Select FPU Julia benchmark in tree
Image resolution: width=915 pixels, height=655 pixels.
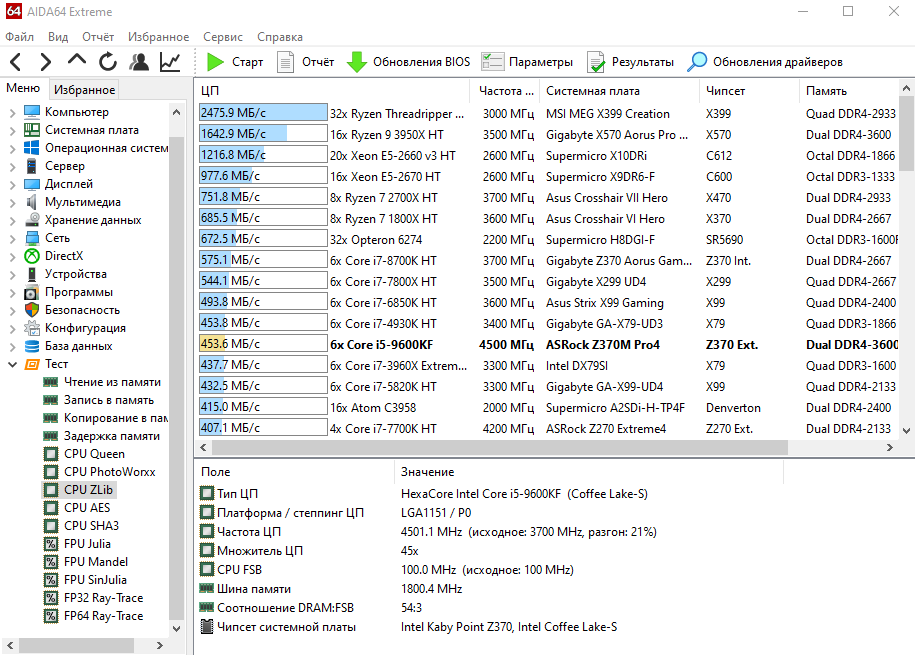point(87,544)
